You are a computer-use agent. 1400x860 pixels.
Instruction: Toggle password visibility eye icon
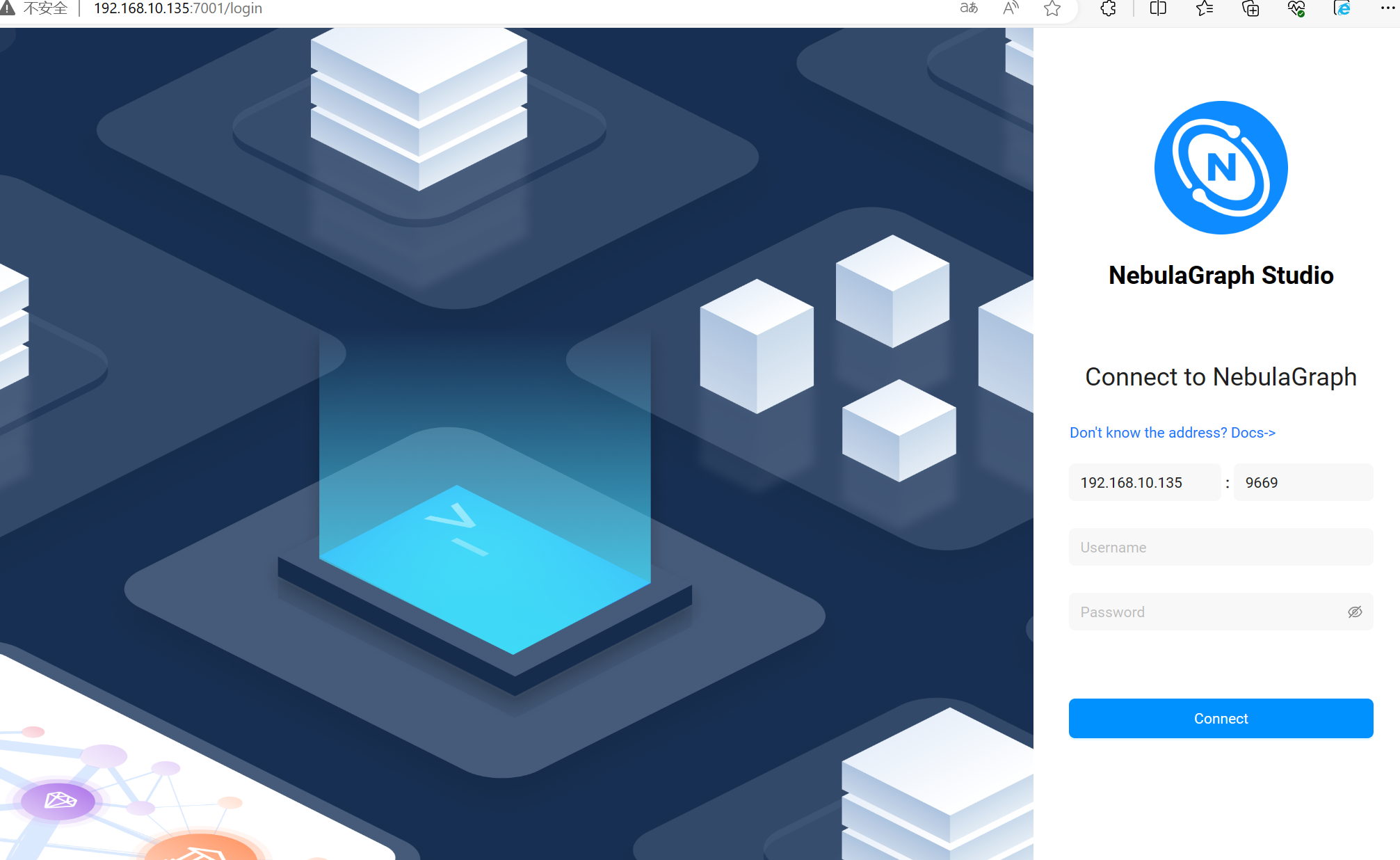[x=1355, y=612]
